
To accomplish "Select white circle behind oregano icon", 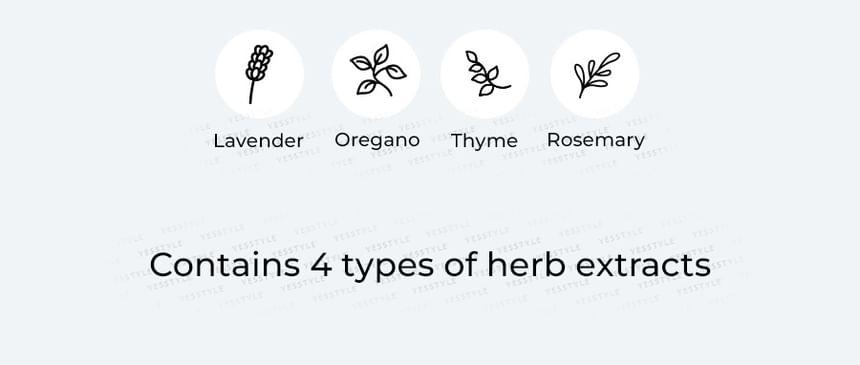I will [x=376, y=74].
